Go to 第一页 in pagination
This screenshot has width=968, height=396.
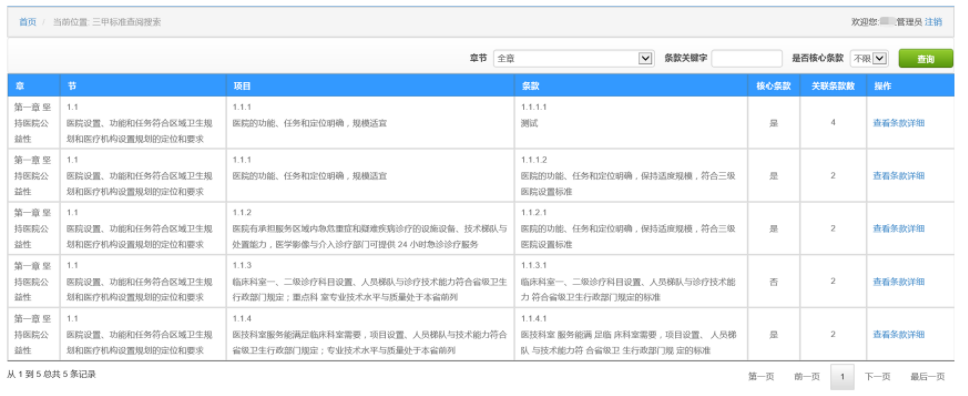coord(761,376)
